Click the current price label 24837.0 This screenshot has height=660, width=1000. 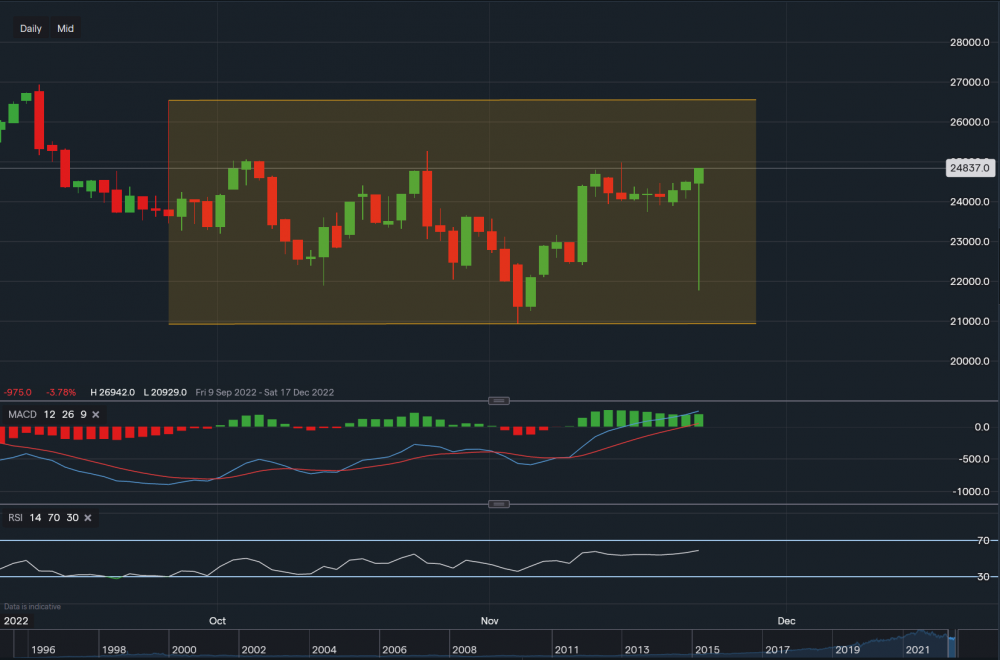pos(971,167)
